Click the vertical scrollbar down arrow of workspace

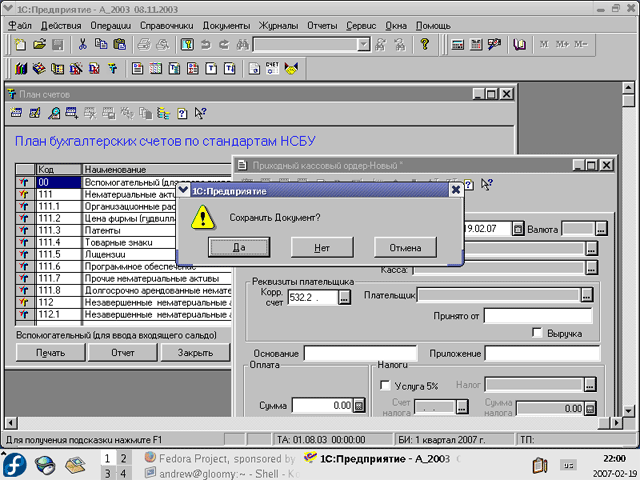(628, 411)
